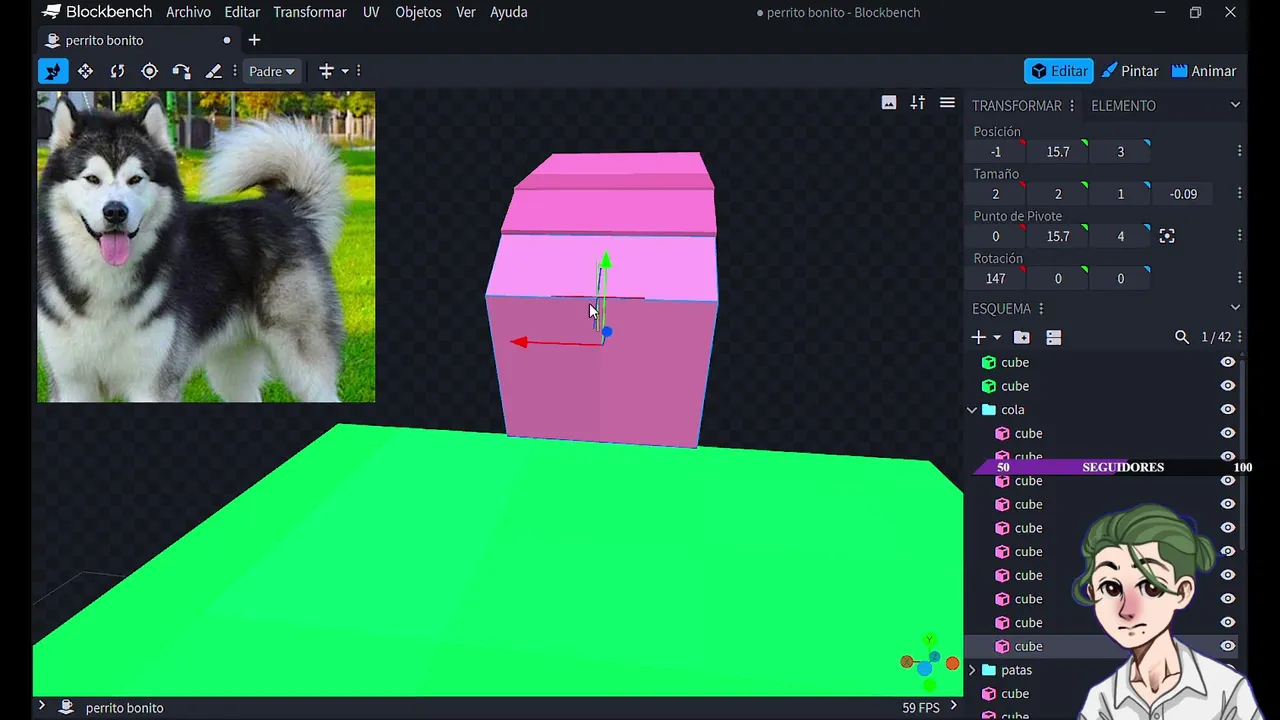The image size is (1280, 720).
Task: Click the viewport sort arrows icon
Action: 918,103
